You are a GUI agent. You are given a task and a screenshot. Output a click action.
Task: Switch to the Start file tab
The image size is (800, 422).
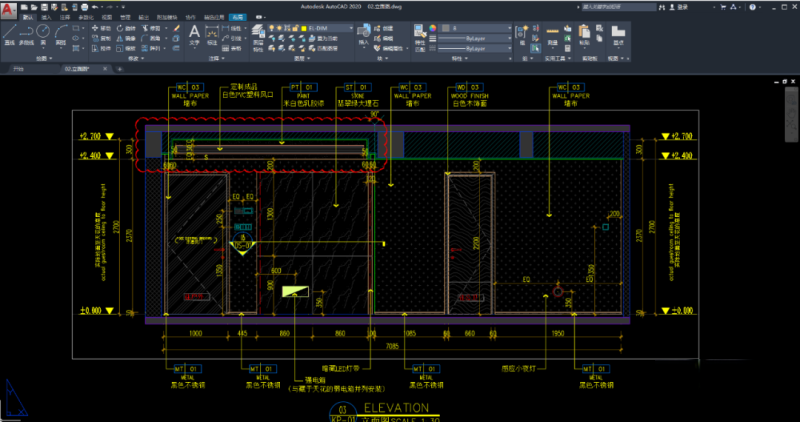17,71
